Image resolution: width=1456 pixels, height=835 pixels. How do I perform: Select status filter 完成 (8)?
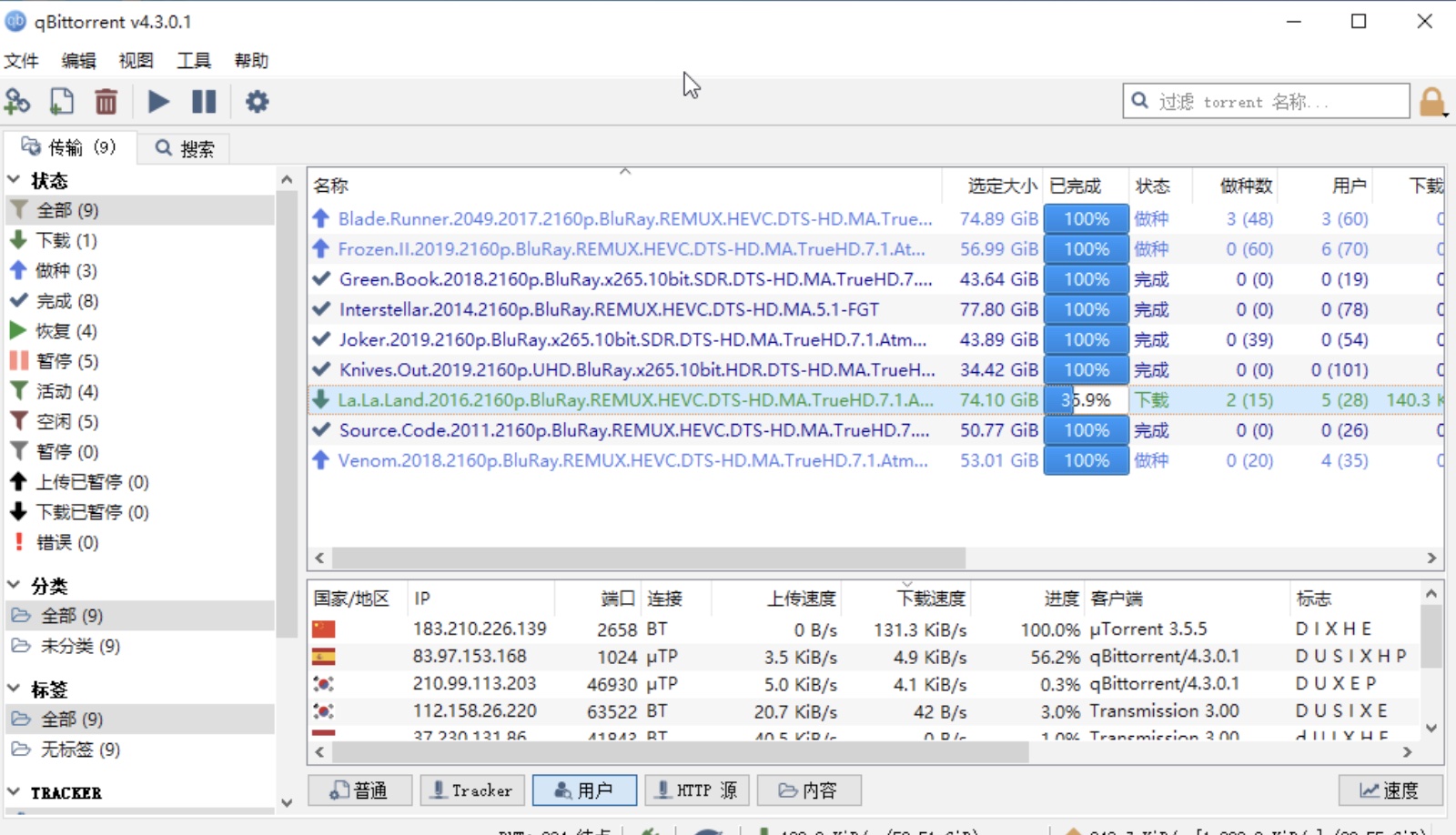140,300
